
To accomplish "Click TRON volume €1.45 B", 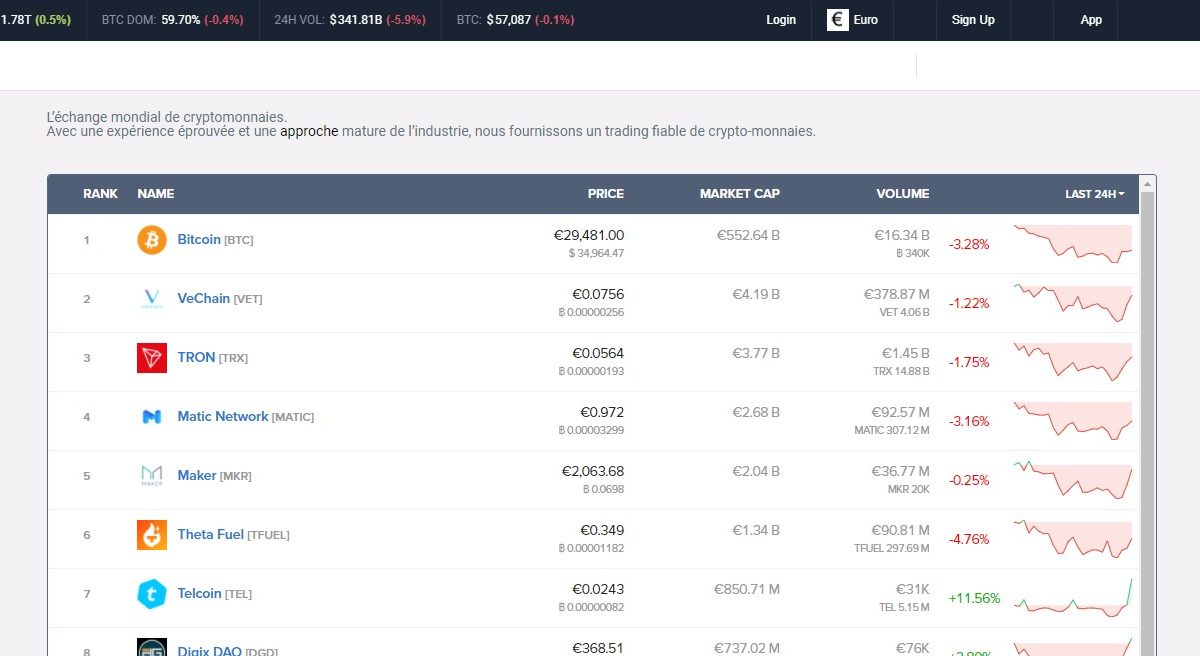I will pyautogui.click(x=905, y=353).
